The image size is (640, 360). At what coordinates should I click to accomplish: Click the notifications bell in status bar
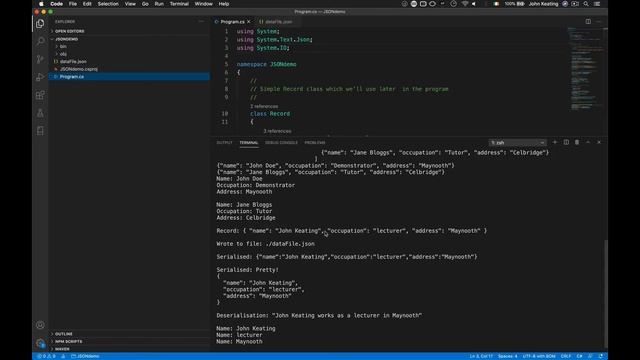click(601, 356)
